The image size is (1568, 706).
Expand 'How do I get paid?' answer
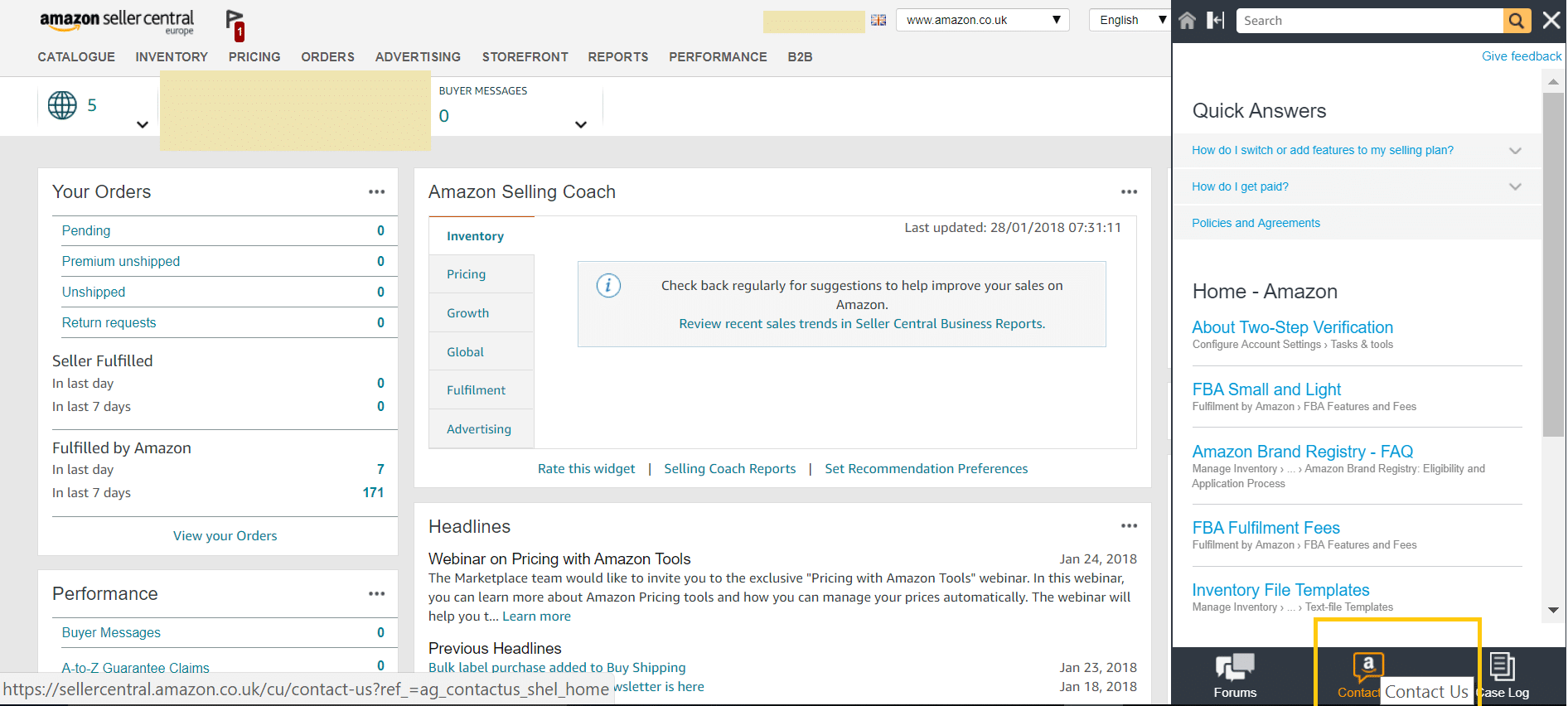point(1515,186)
